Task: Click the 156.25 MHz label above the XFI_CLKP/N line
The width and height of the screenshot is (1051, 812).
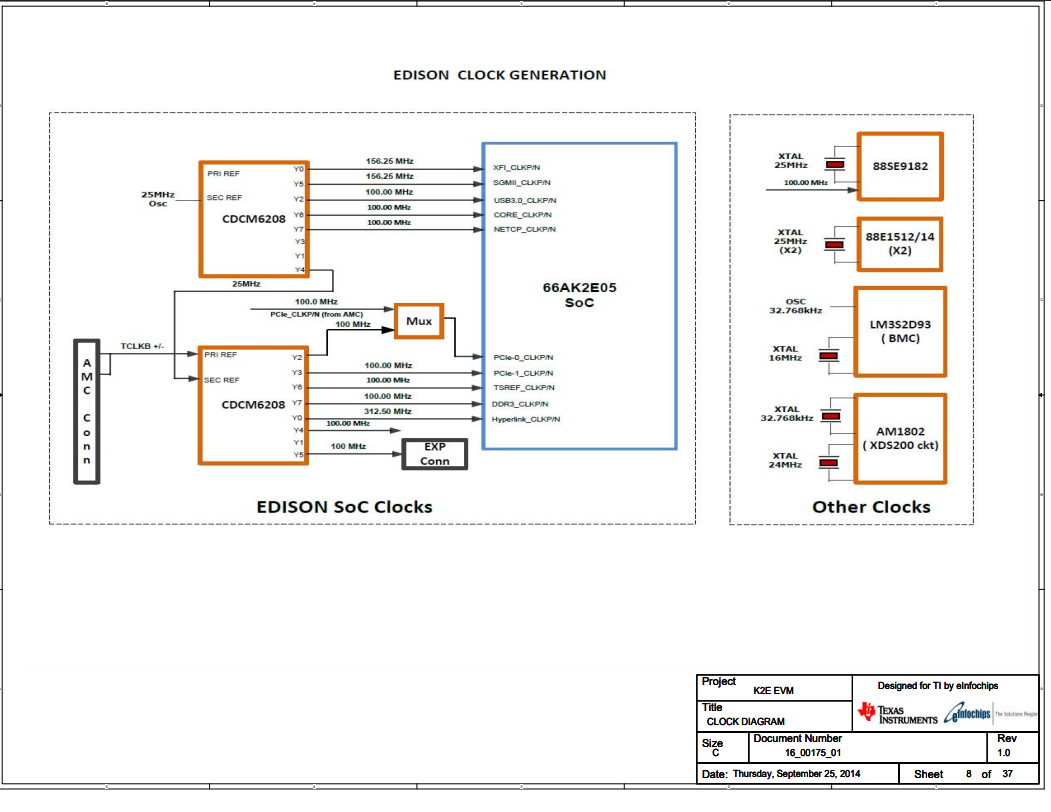Action: 389,161
